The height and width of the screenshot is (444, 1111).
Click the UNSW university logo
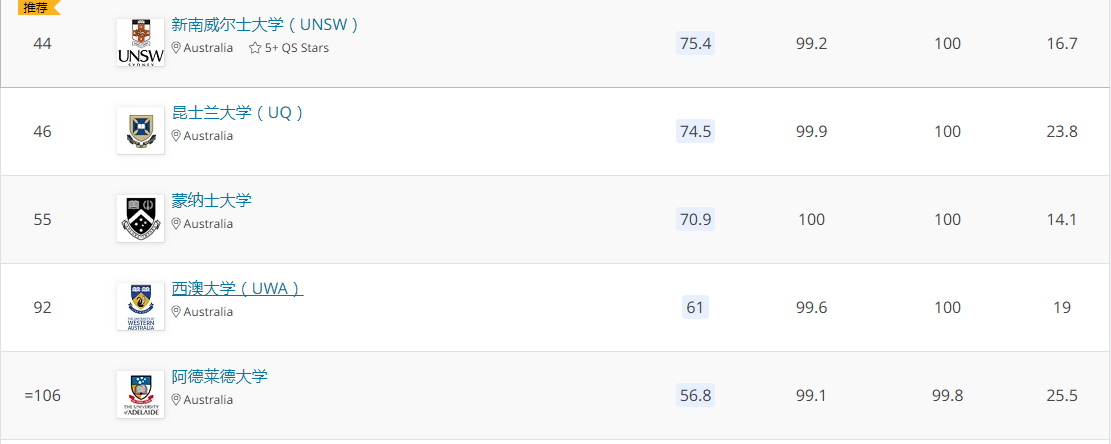click(x=140, y=42)
